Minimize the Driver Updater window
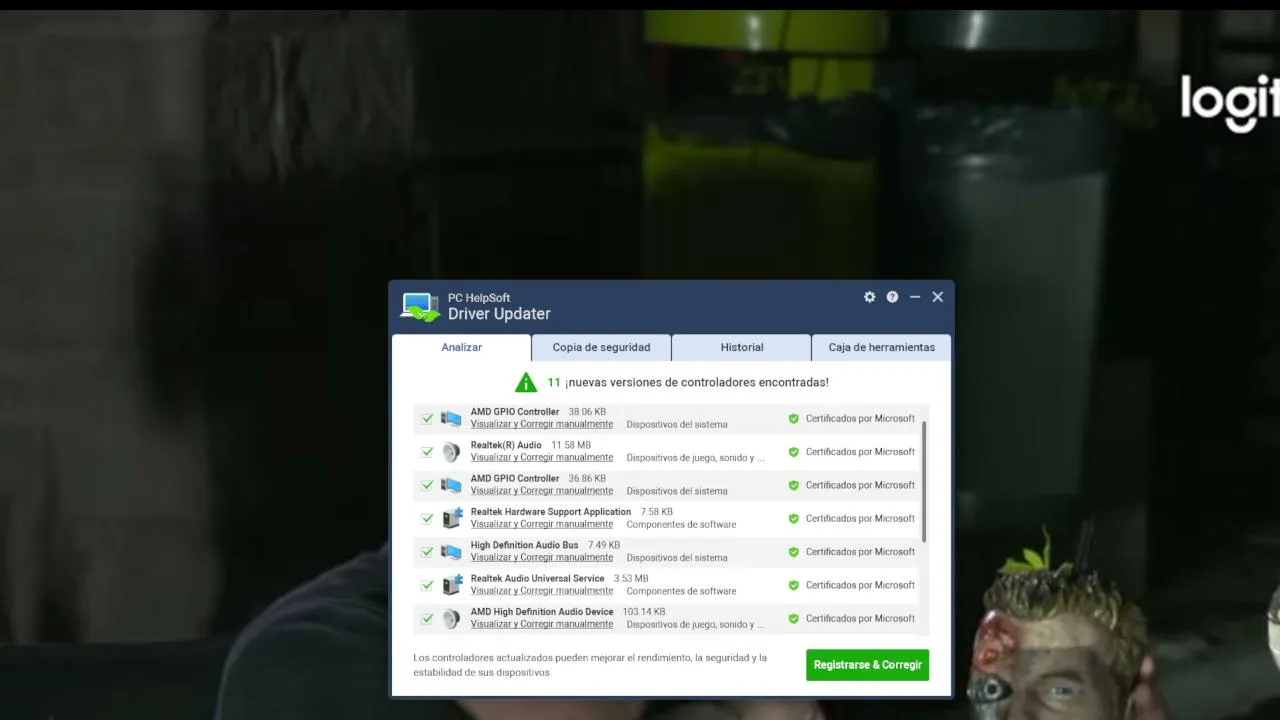 [915, 297]
